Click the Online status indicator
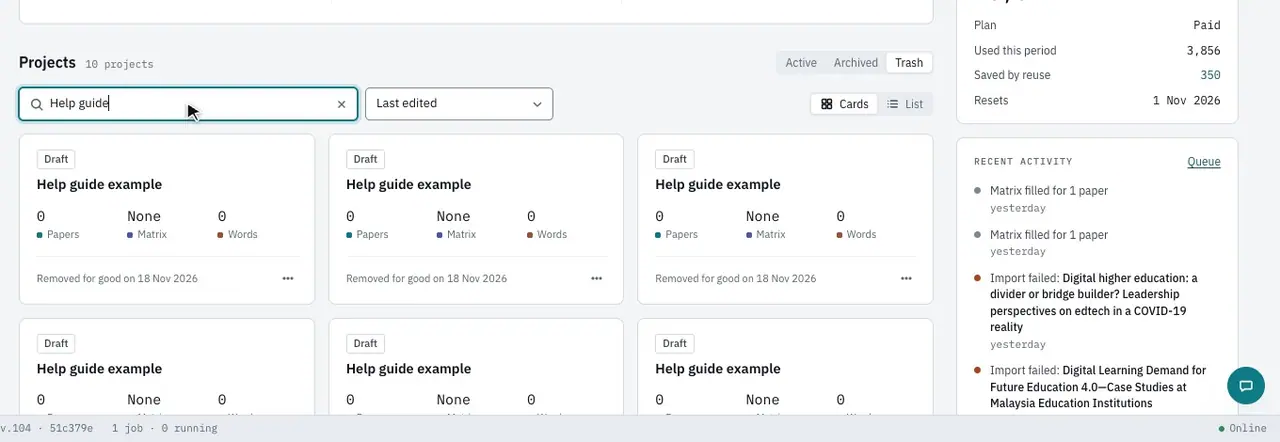The width and height of the screenshot is (1280, 442). point(1242,429)
